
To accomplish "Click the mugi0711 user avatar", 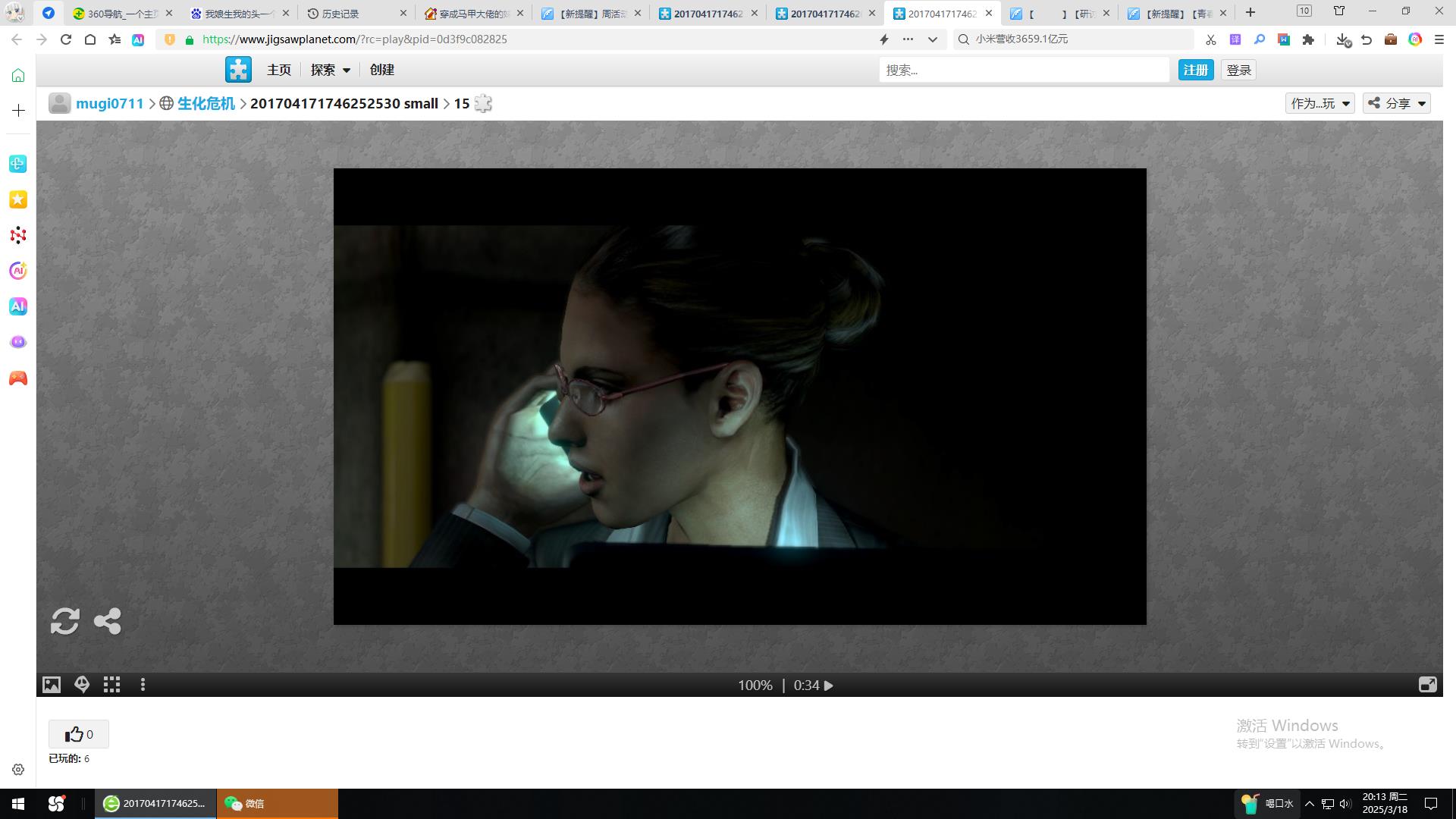I will point(60,104).
